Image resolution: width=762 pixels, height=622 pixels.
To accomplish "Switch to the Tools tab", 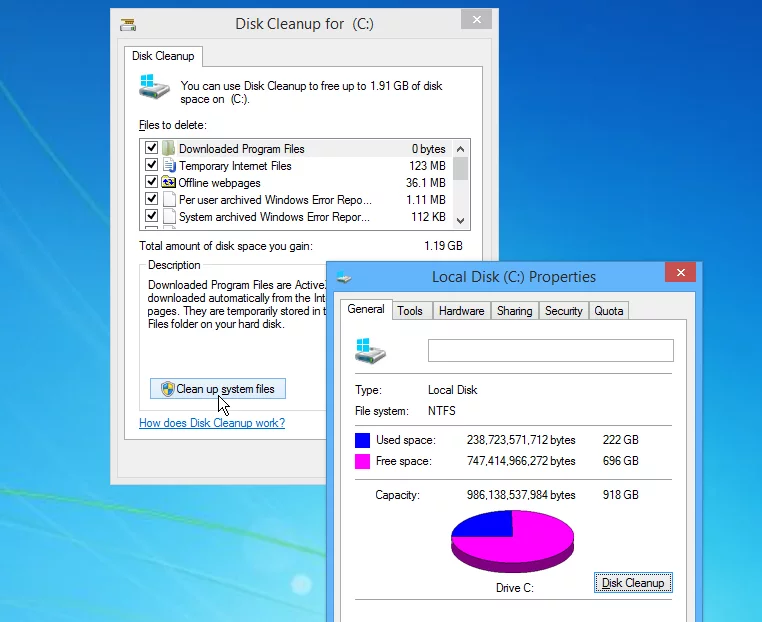I will (x=410, y=311).
